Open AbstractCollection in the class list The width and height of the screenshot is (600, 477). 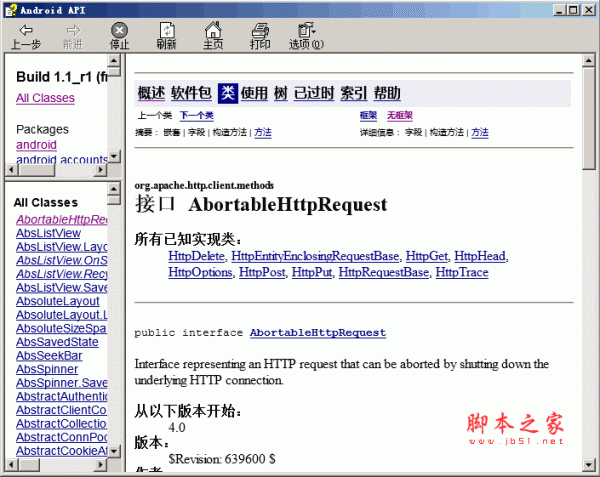(x=62, y=424)
